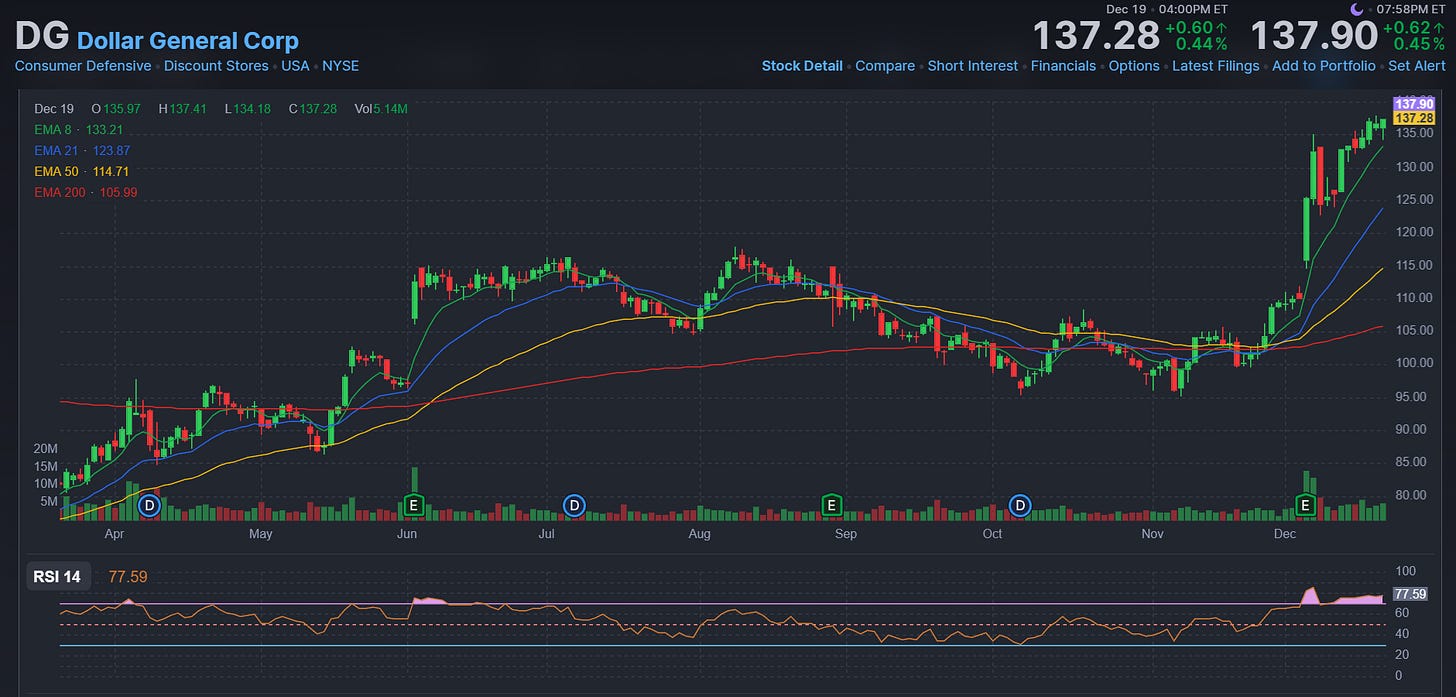Click the C 137.28 close value
1456x697 pixels.
(x=314, y=108)
